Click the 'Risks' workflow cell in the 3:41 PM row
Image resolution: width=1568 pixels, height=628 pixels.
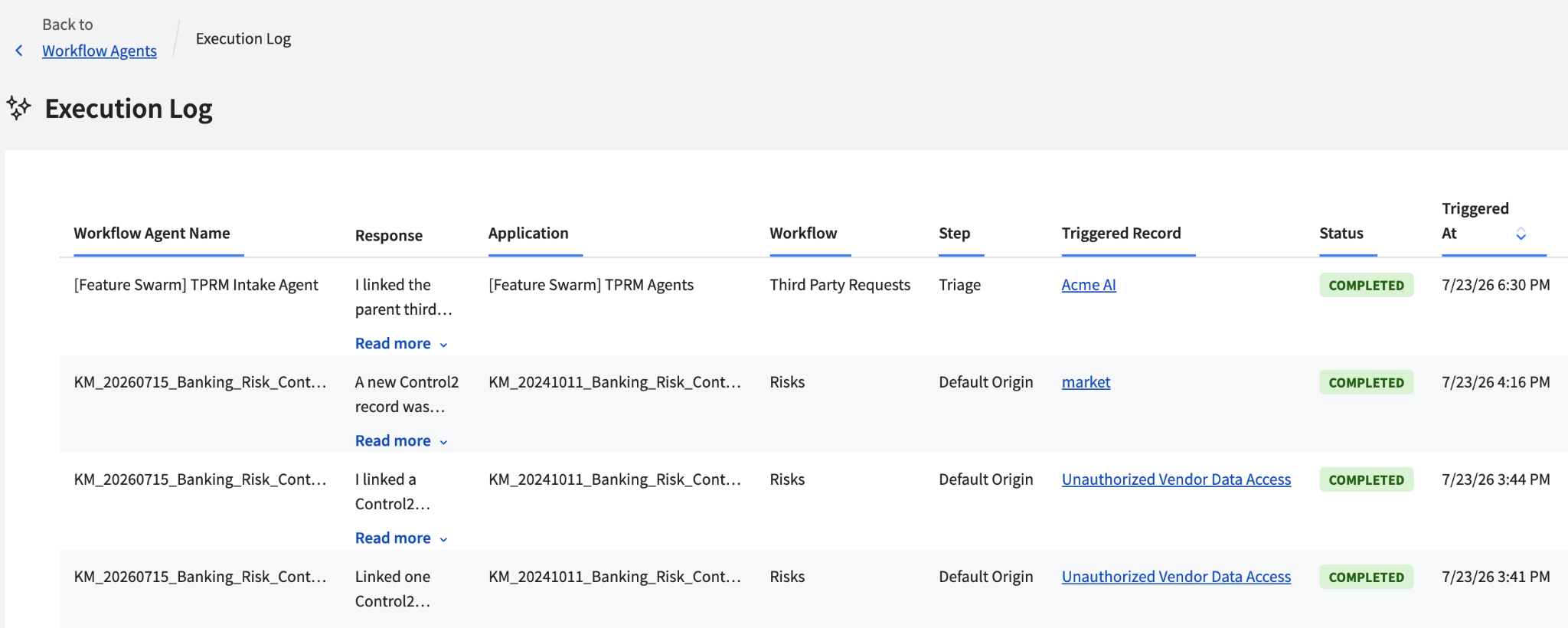click(x=787, y=577)
